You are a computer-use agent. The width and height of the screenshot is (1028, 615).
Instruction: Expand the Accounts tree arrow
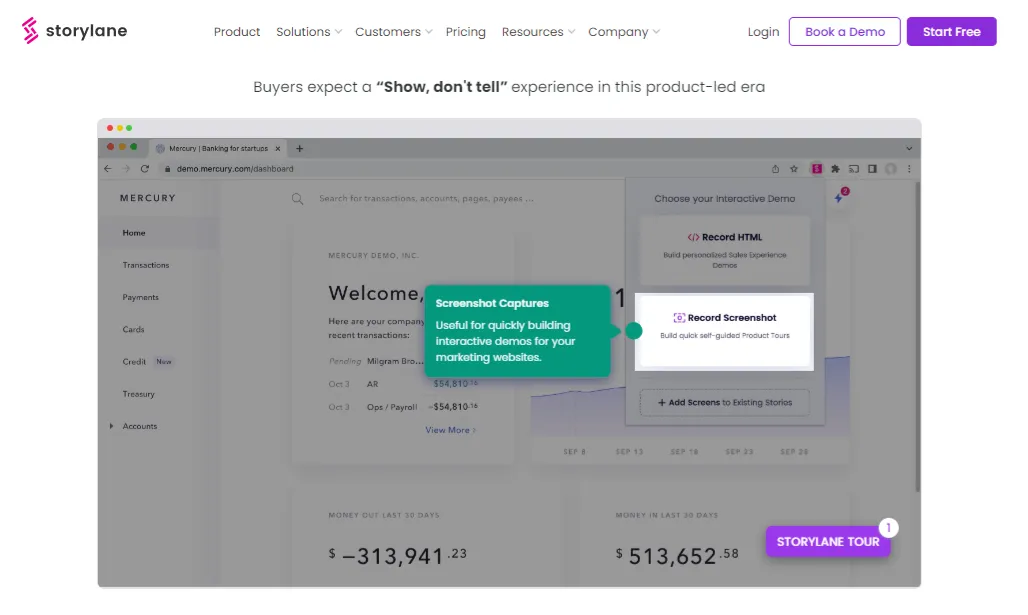[x=111, y=426]
